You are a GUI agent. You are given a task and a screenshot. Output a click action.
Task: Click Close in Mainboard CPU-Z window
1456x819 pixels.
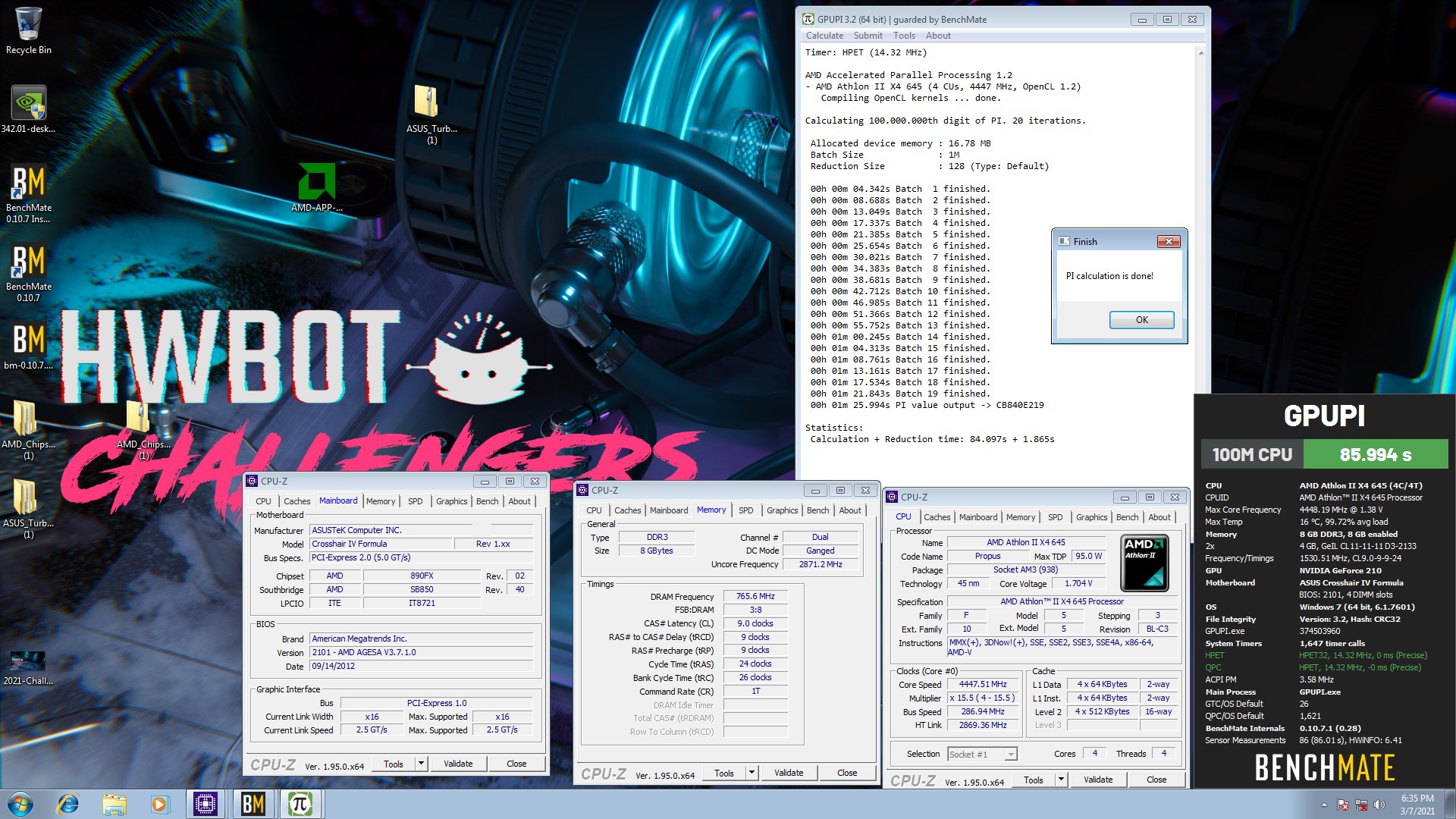point(516,764)
